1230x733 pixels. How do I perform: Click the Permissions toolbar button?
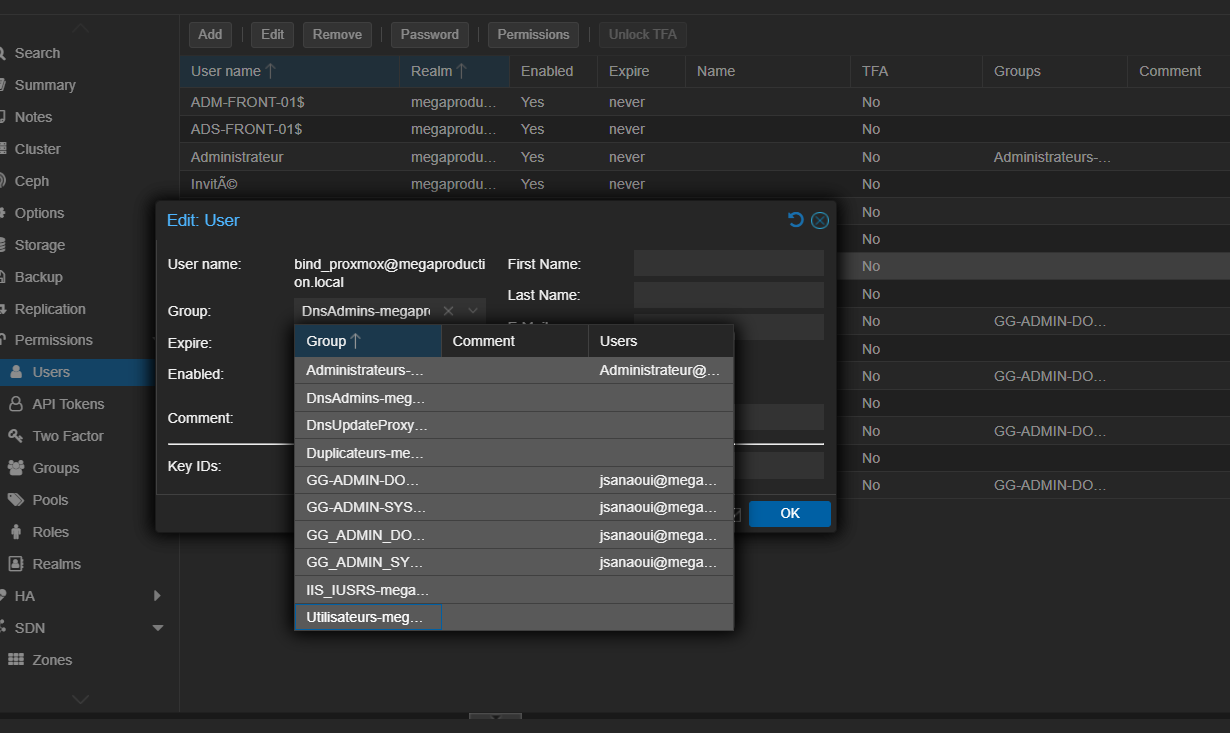point(533,35)
